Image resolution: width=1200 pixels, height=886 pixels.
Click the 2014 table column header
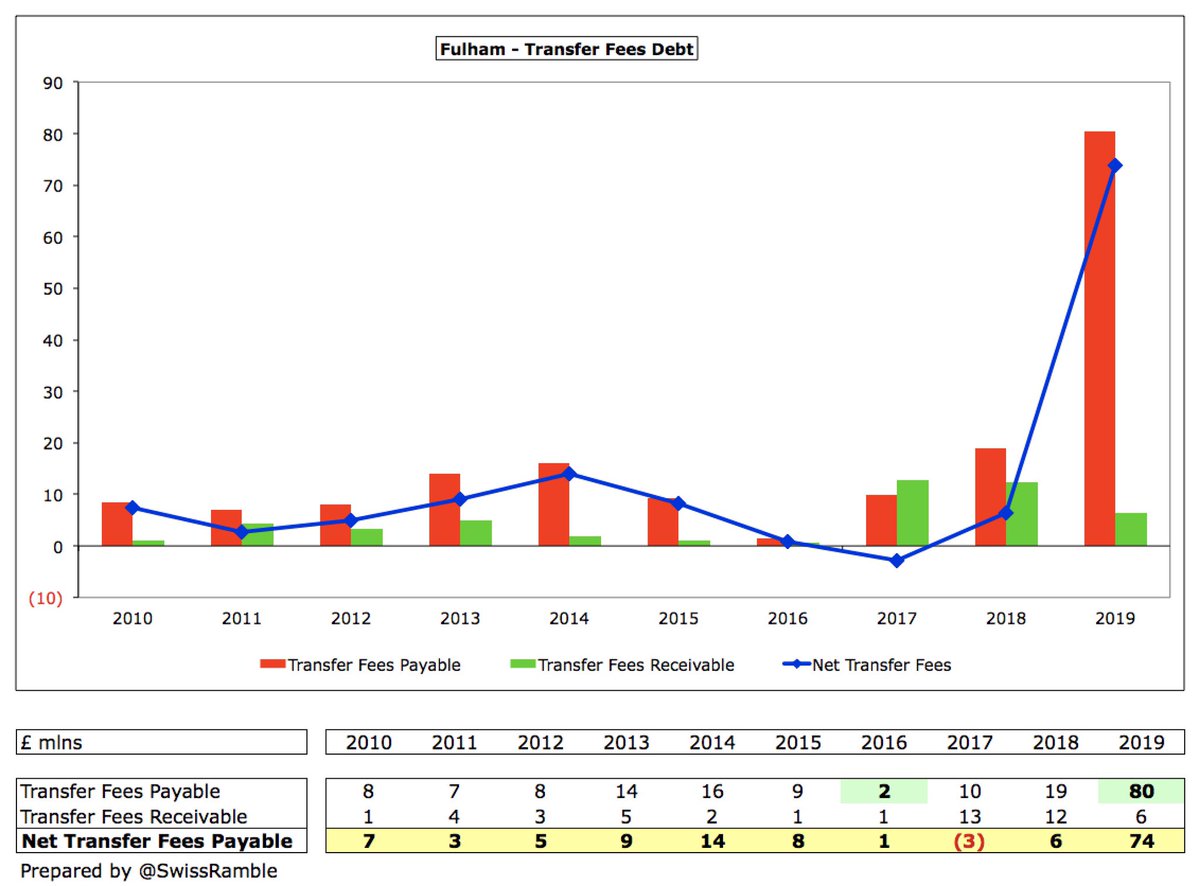pos(713,742)
